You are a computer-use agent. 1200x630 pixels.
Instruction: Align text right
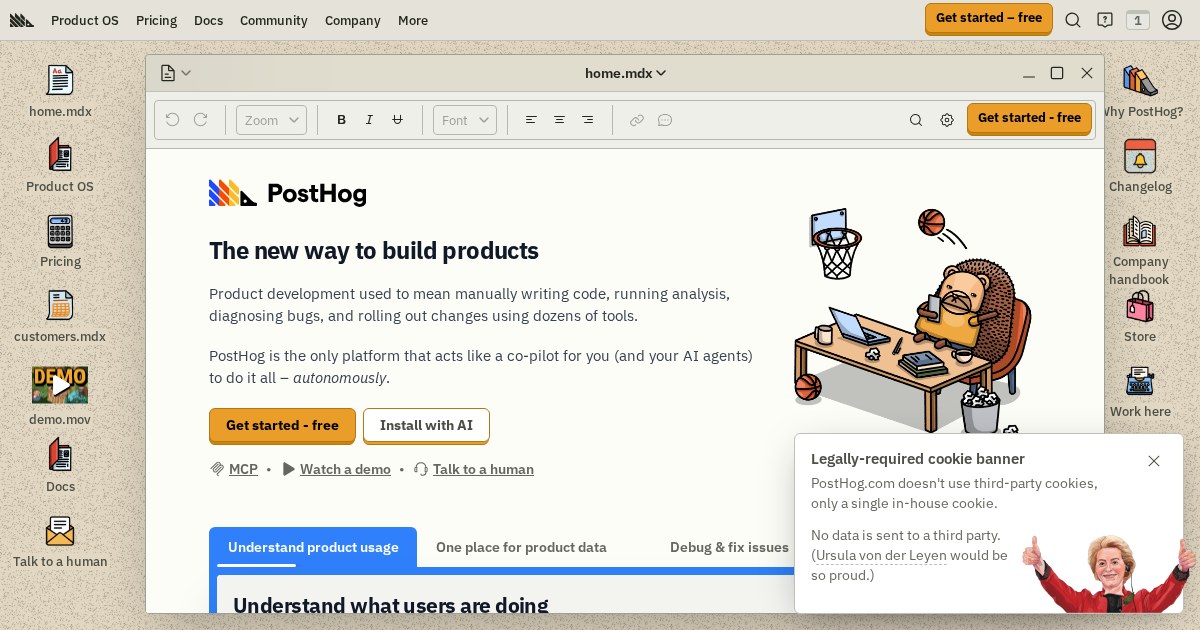pos(587,120)
